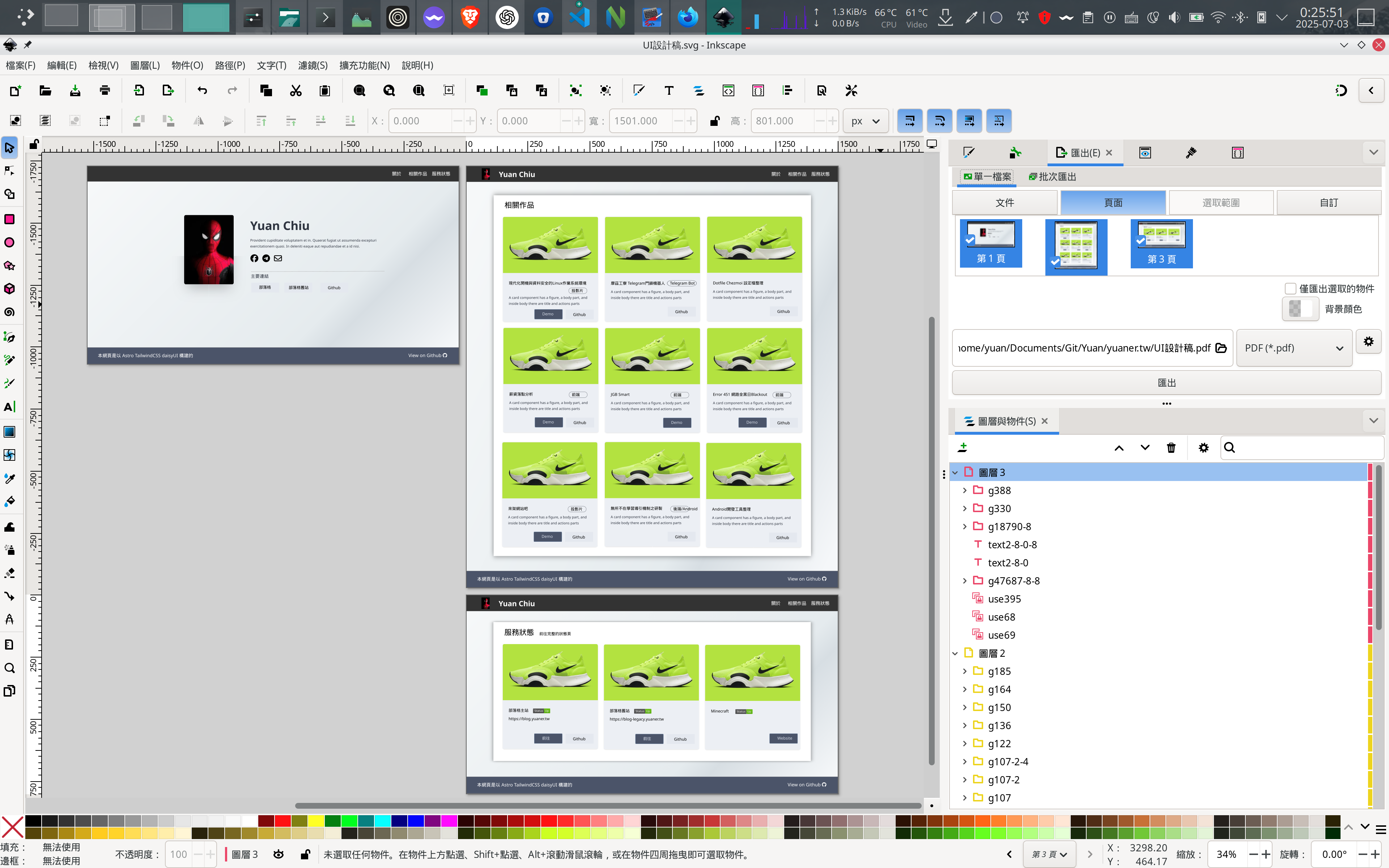The height and width of the screenshot is (868, 1389).
Task: Select the 自訂 export area button
Action: (x=1329, y=203)
